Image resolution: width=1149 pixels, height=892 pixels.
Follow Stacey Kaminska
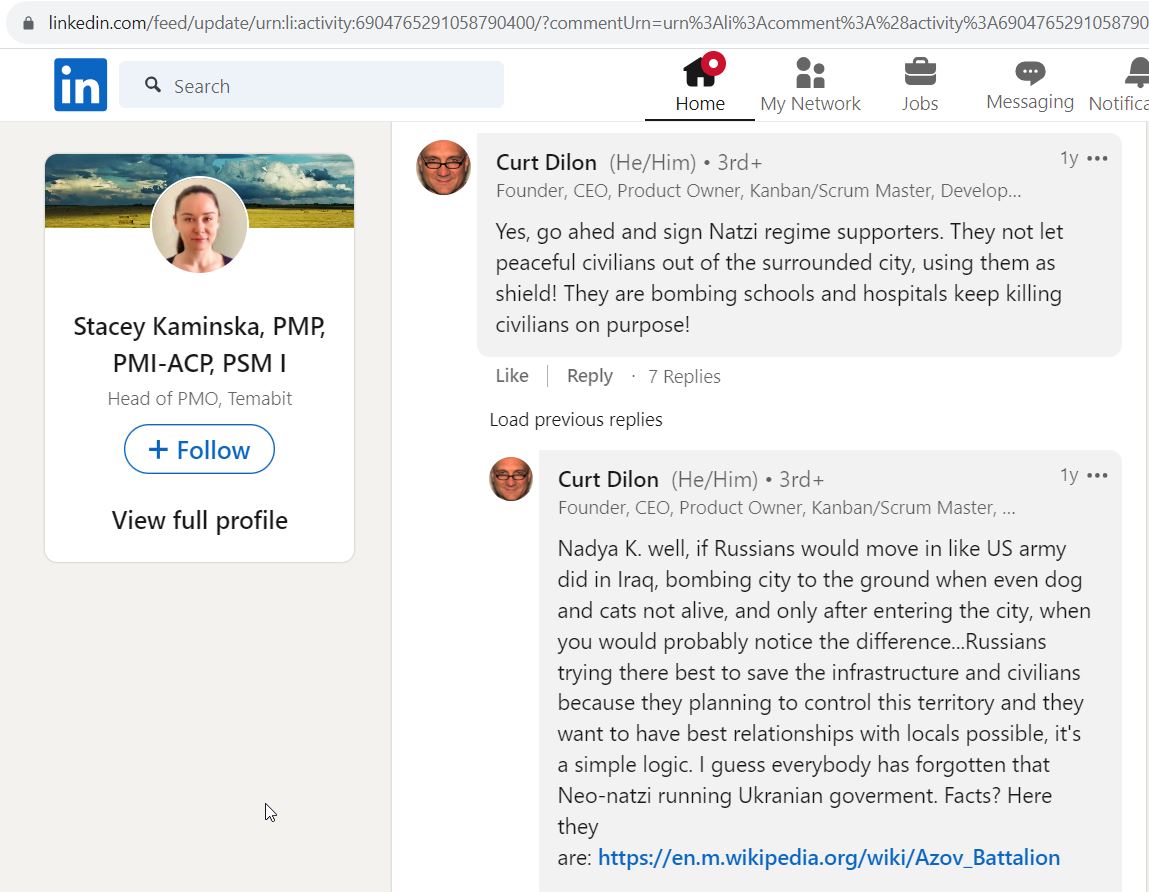199,449
